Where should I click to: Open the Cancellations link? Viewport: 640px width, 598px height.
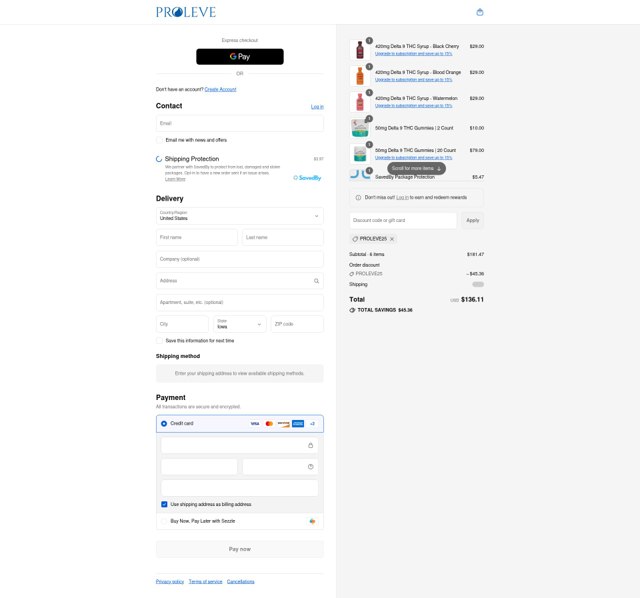click(x=240, y=582)
